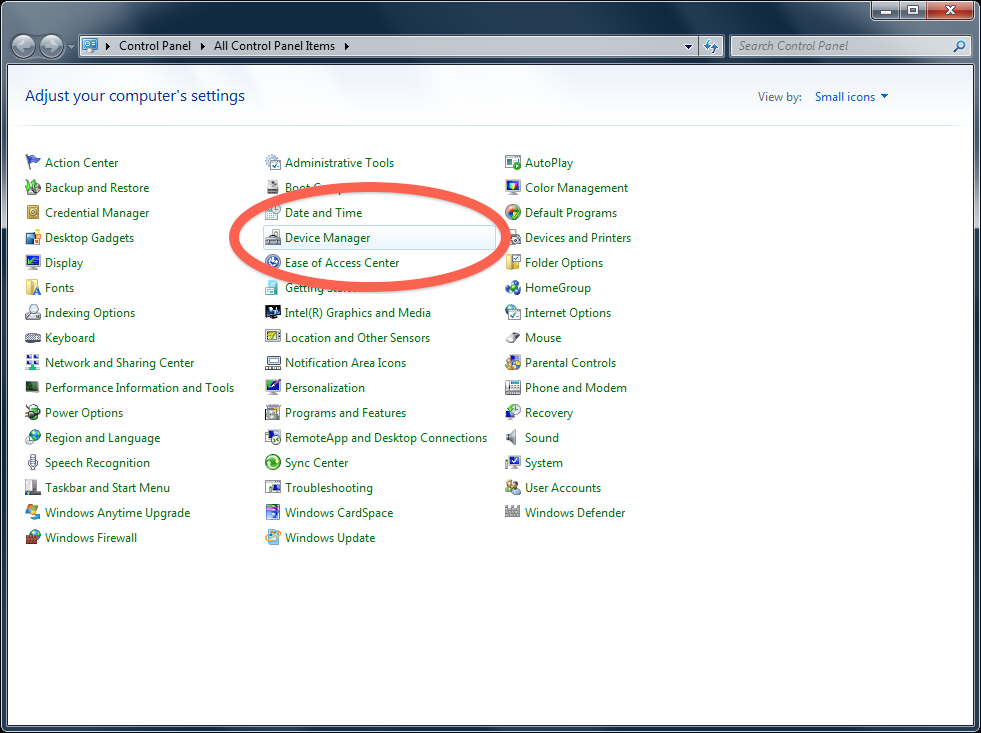Open Sound settings
The height and width of the screenshot is (733, 981).
(541, 437)
